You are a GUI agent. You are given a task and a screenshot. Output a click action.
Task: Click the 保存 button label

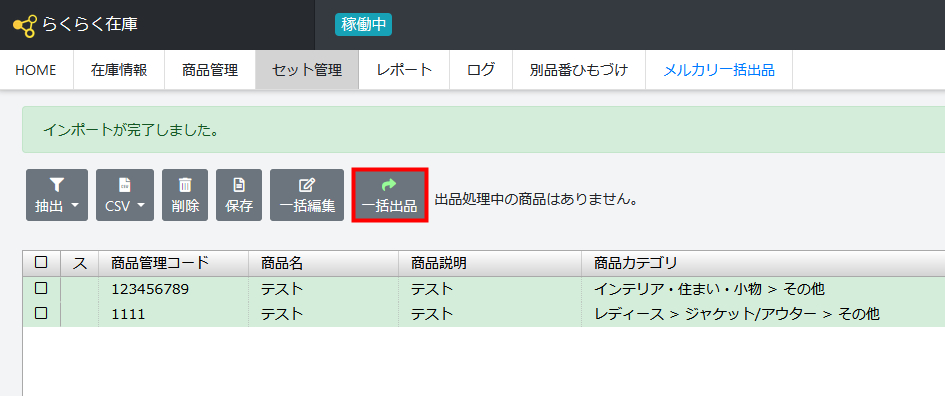click(239, 206)
